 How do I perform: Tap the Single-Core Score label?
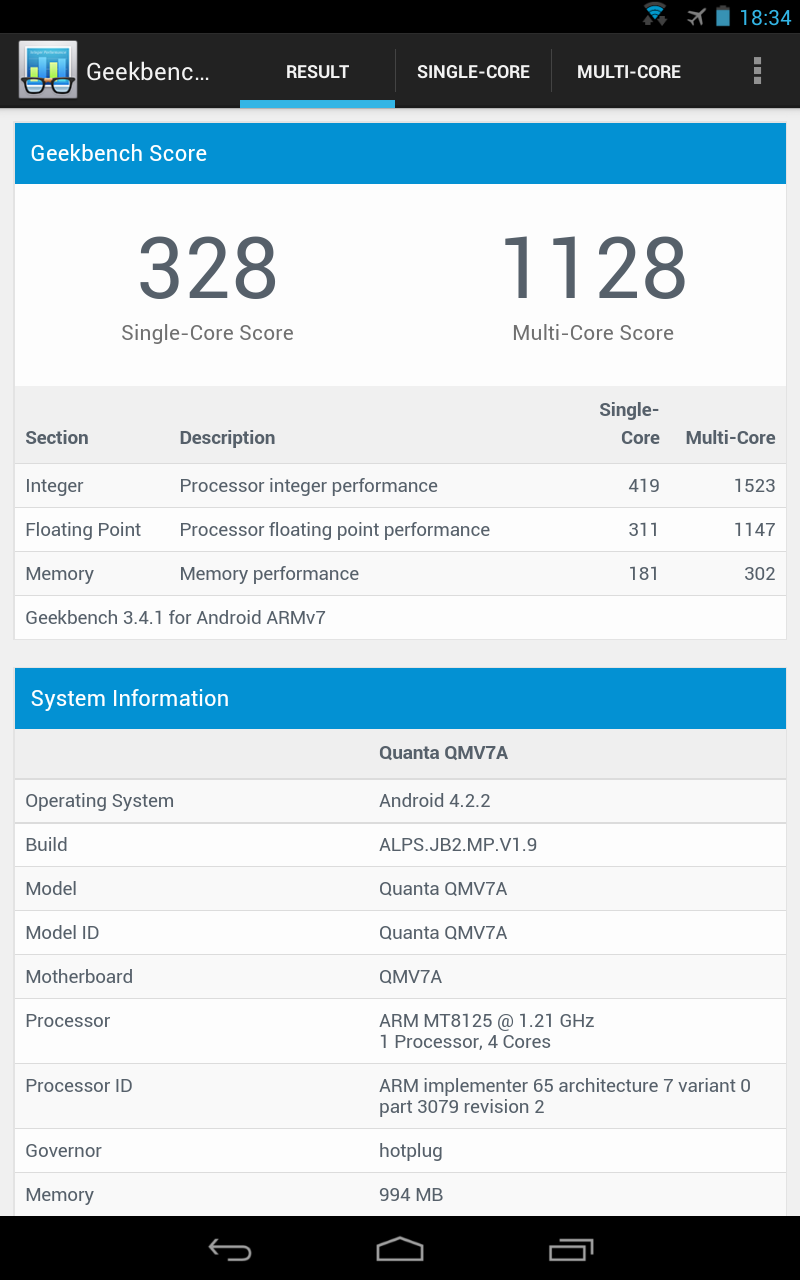207,333
